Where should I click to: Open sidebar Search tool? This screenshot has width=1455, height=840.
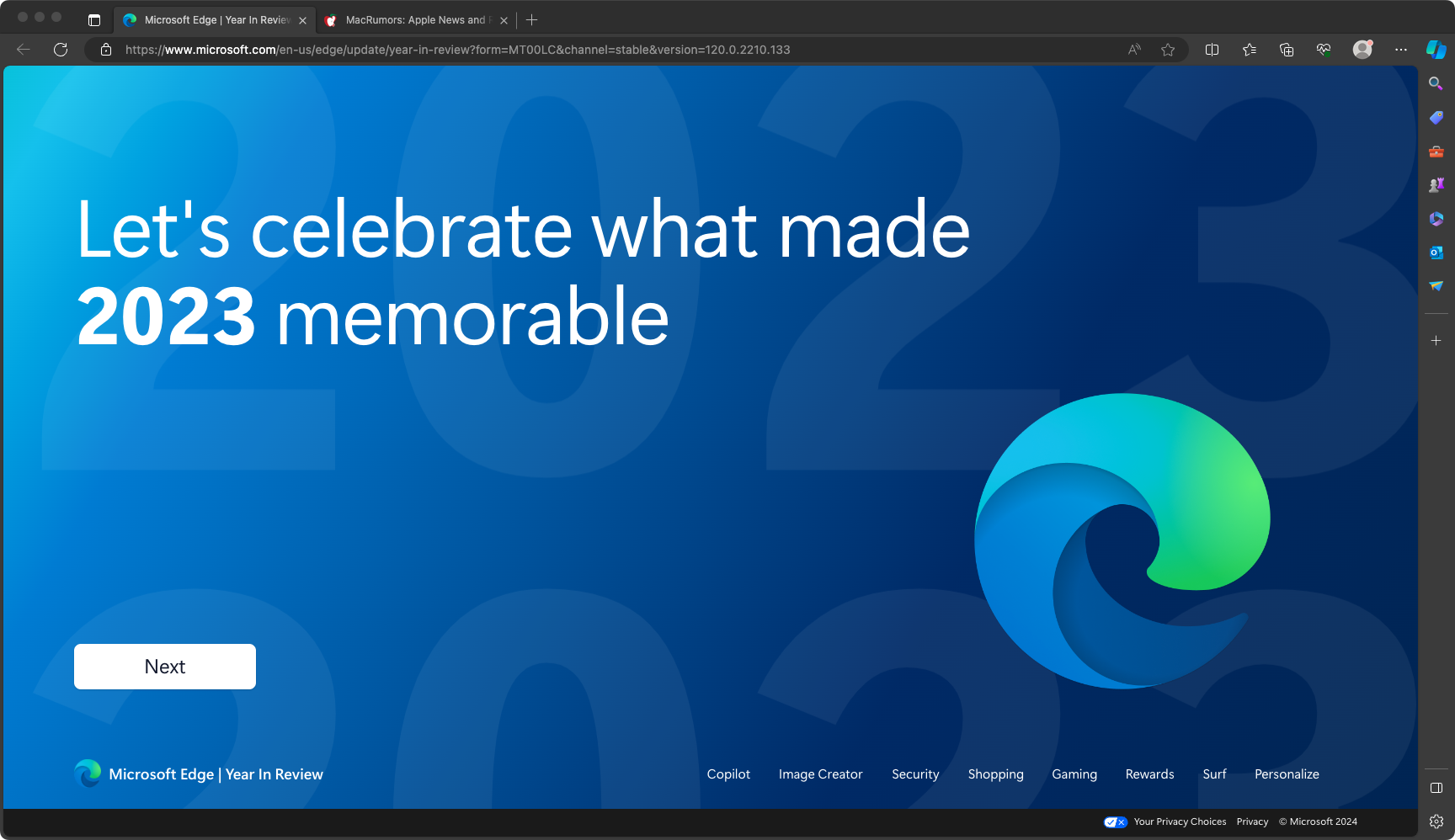[x=1436, y=83]
